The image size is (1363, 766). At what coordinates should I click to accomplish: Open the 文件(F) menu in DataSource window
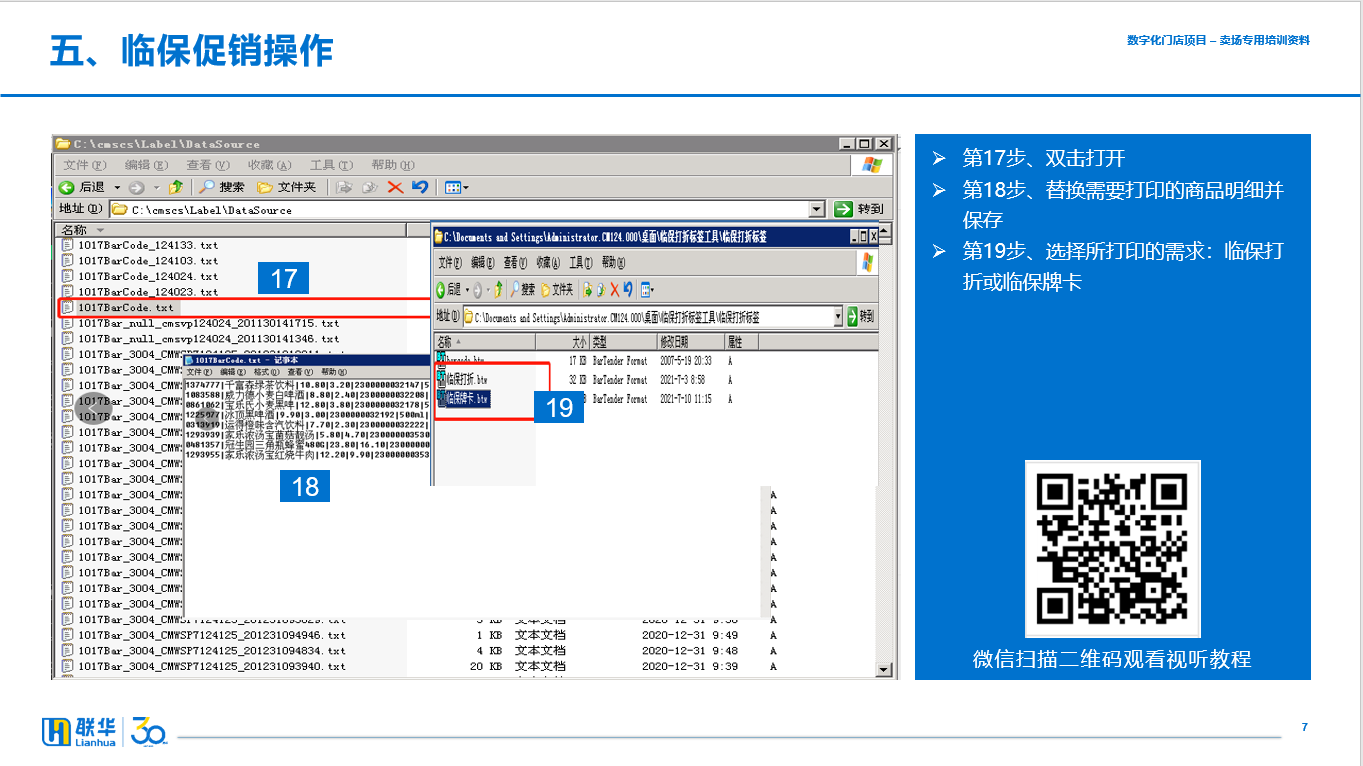click(84, 165)
